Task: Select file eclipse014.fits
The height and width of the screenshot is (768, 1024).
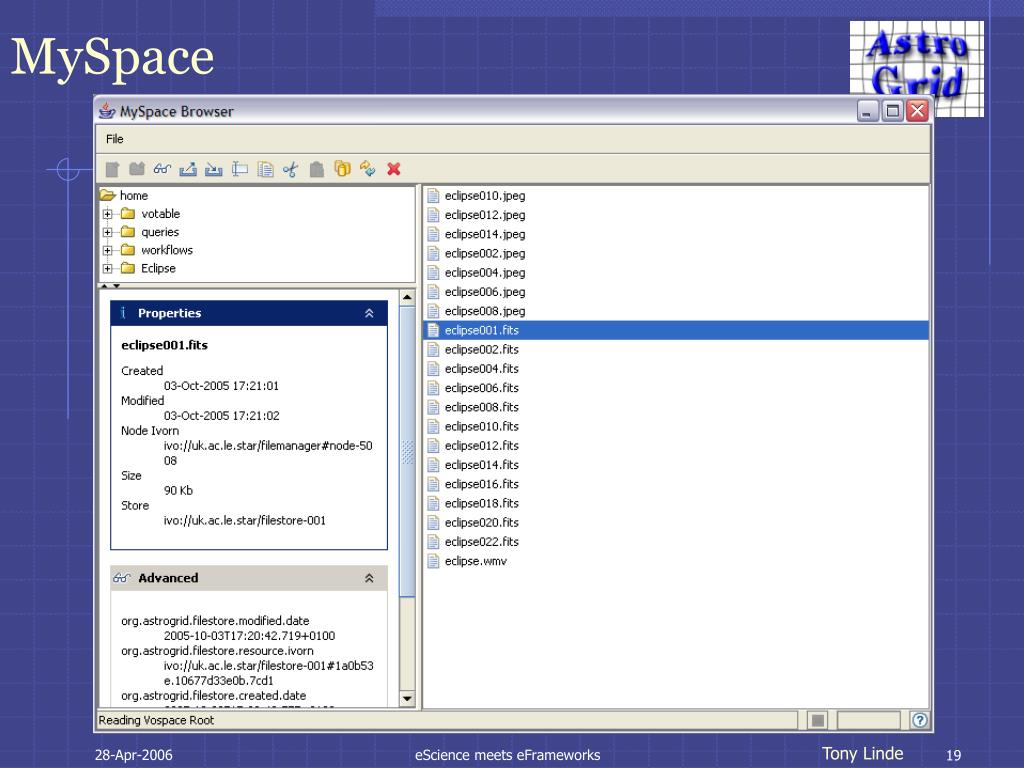Action: pyautogui.click(x=482, y=465)
